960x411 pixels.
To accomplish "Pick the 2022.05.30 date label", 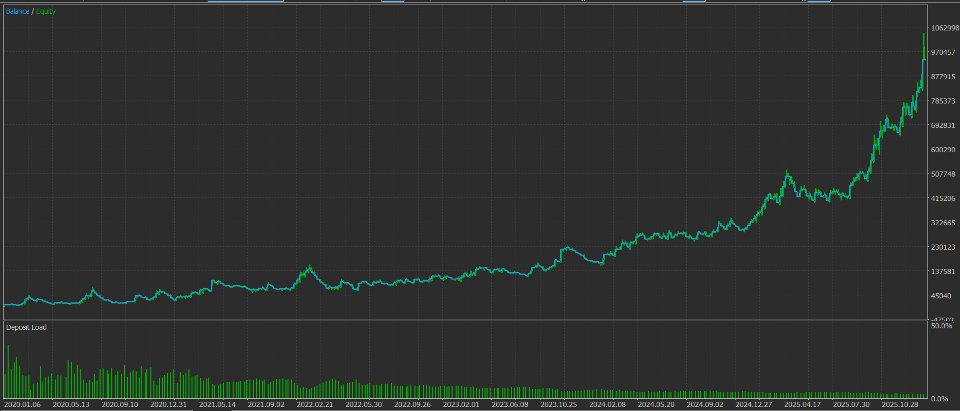I will (x=364, y=405).
